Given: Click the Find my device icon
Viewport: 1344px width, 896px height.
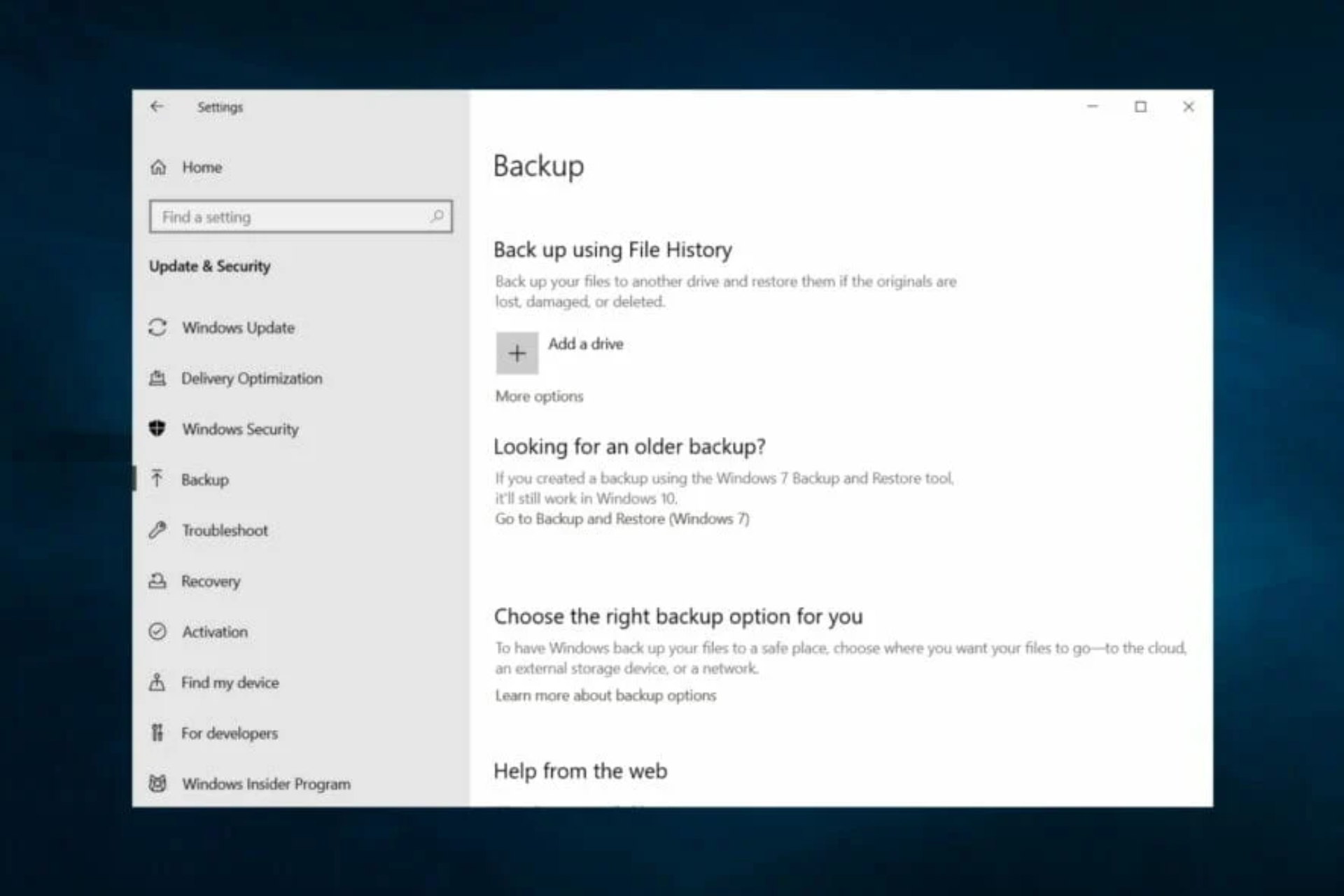Looking at the screenshot, I should click(157, 682).
